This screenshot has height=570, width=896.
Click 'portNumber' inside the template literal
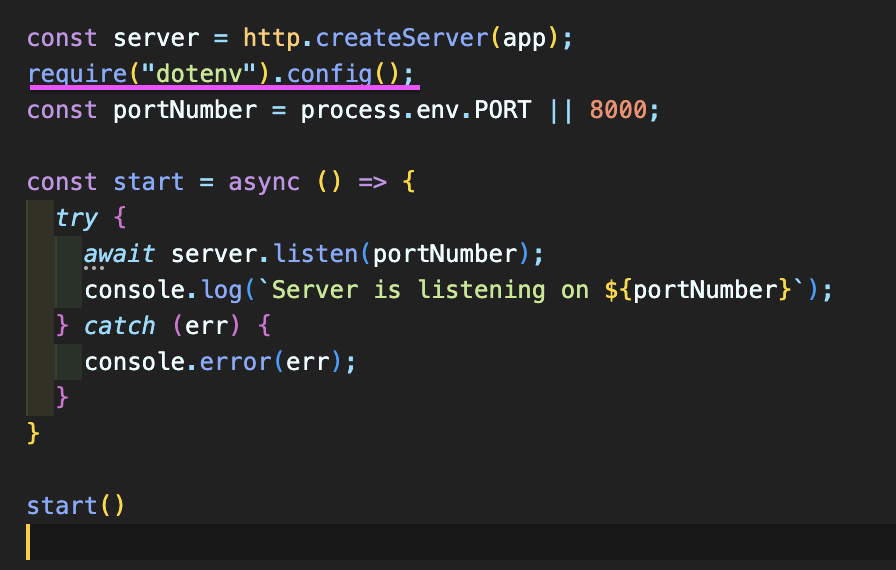coord(705,290)
